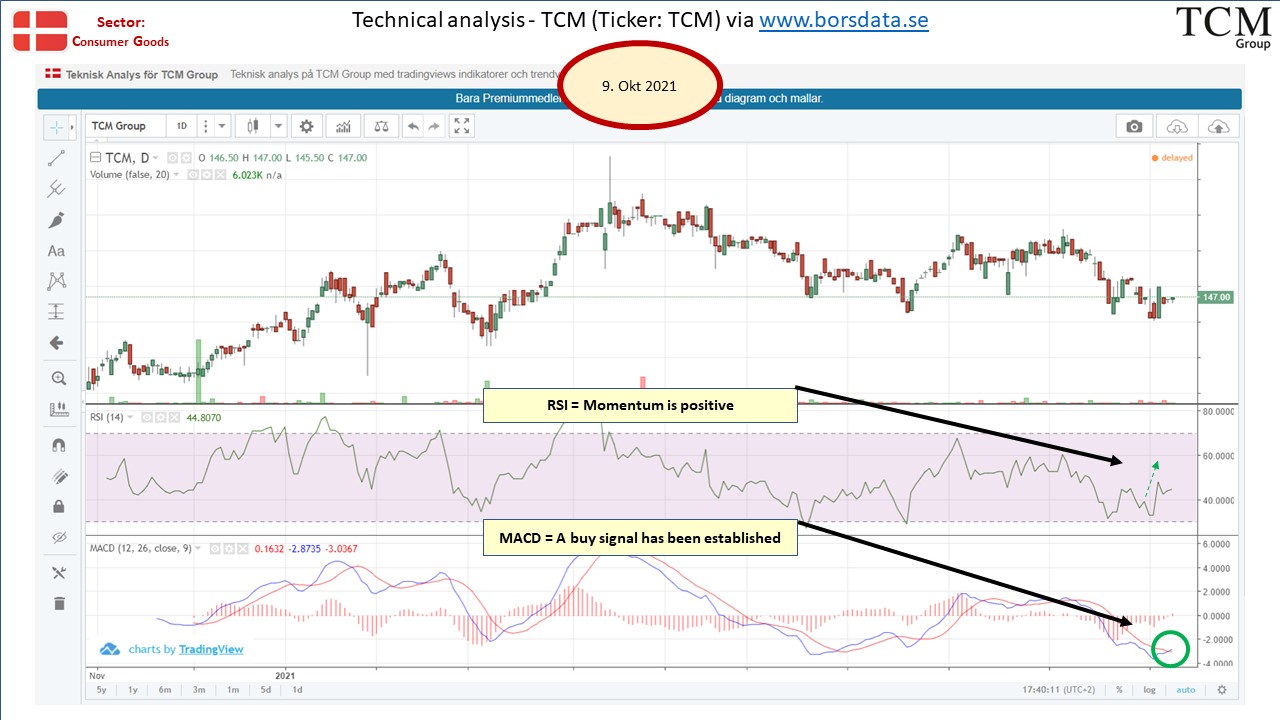
Task: Set time range to 1m
Action: tap(233, 689)
